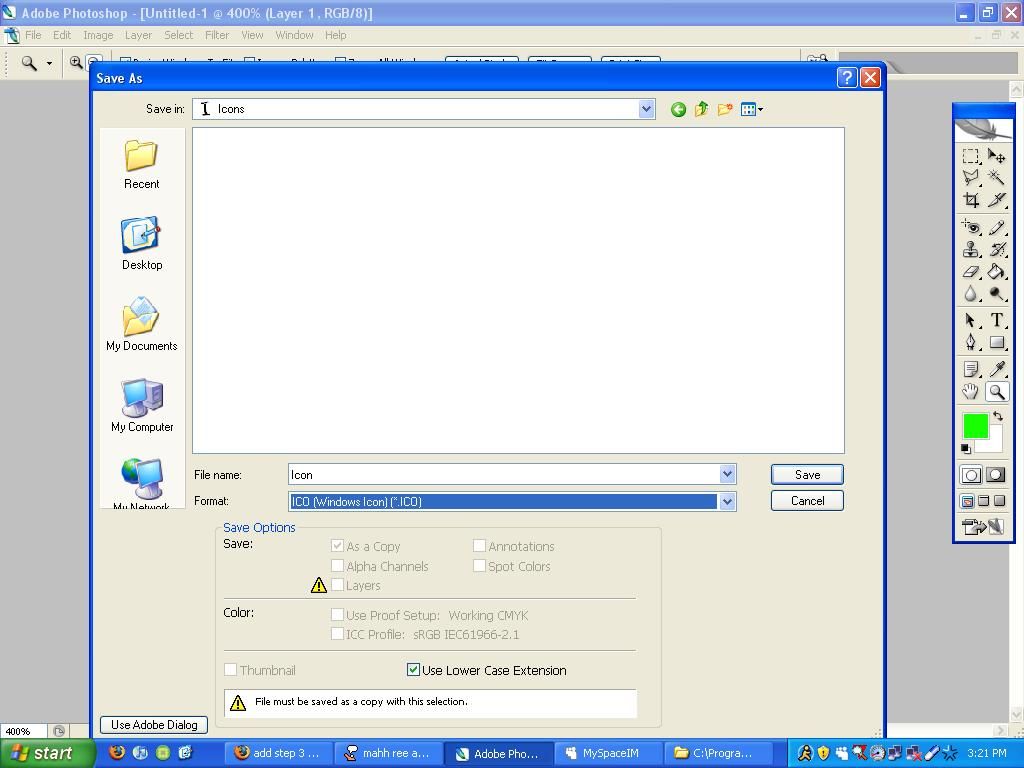The height and width of the screenshot is (768, 1024).
Task: Open the Filter menu
Action: (216, 34)
